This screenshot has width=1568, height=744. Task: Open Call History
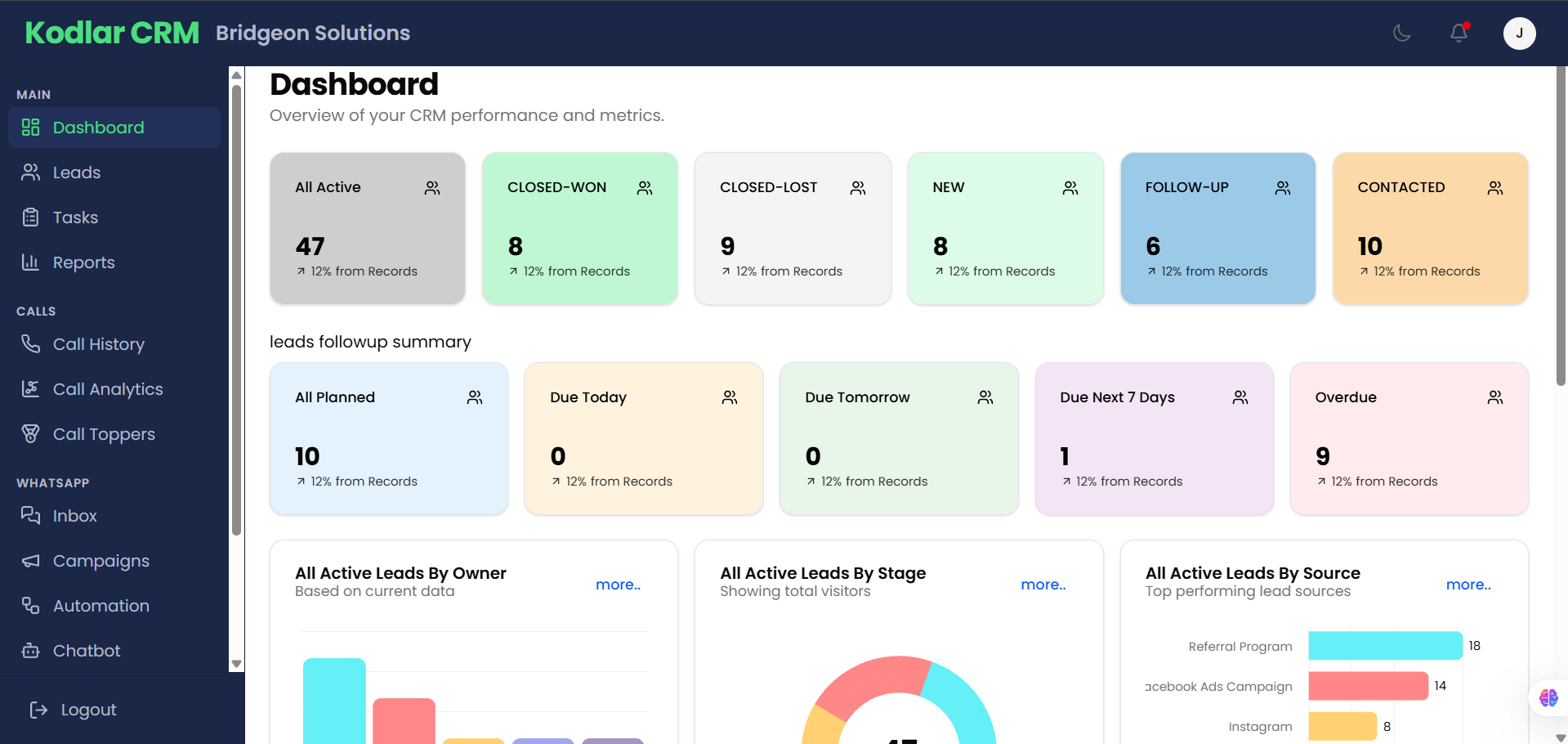pyautogui.click(x=98, y=343)
